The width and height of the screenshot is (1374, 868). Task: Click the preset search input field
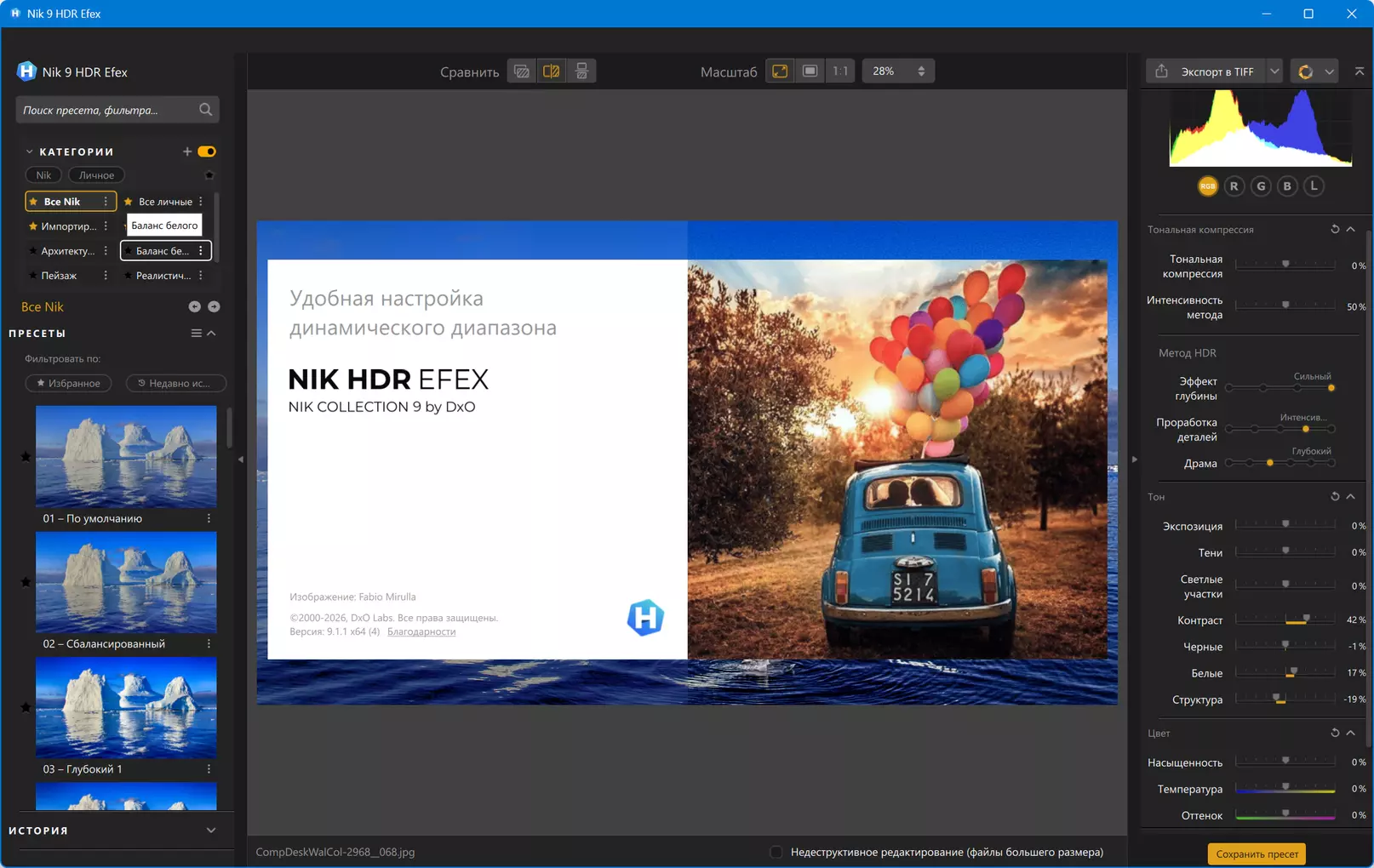pyautogui.click(x=117, y=110)
